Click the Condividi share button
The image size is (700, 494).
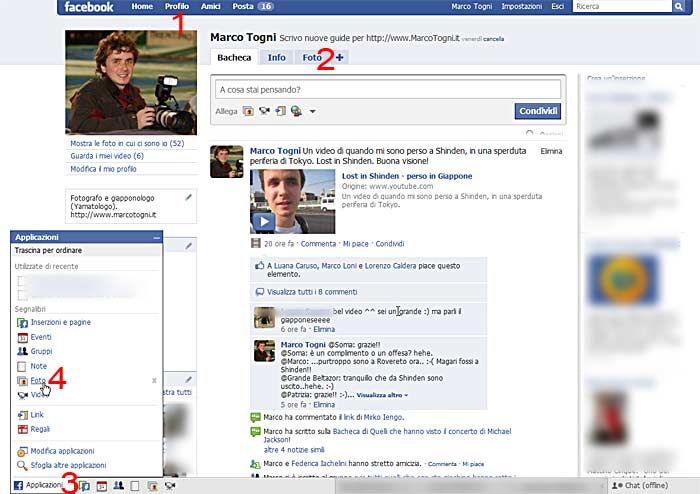538,111
